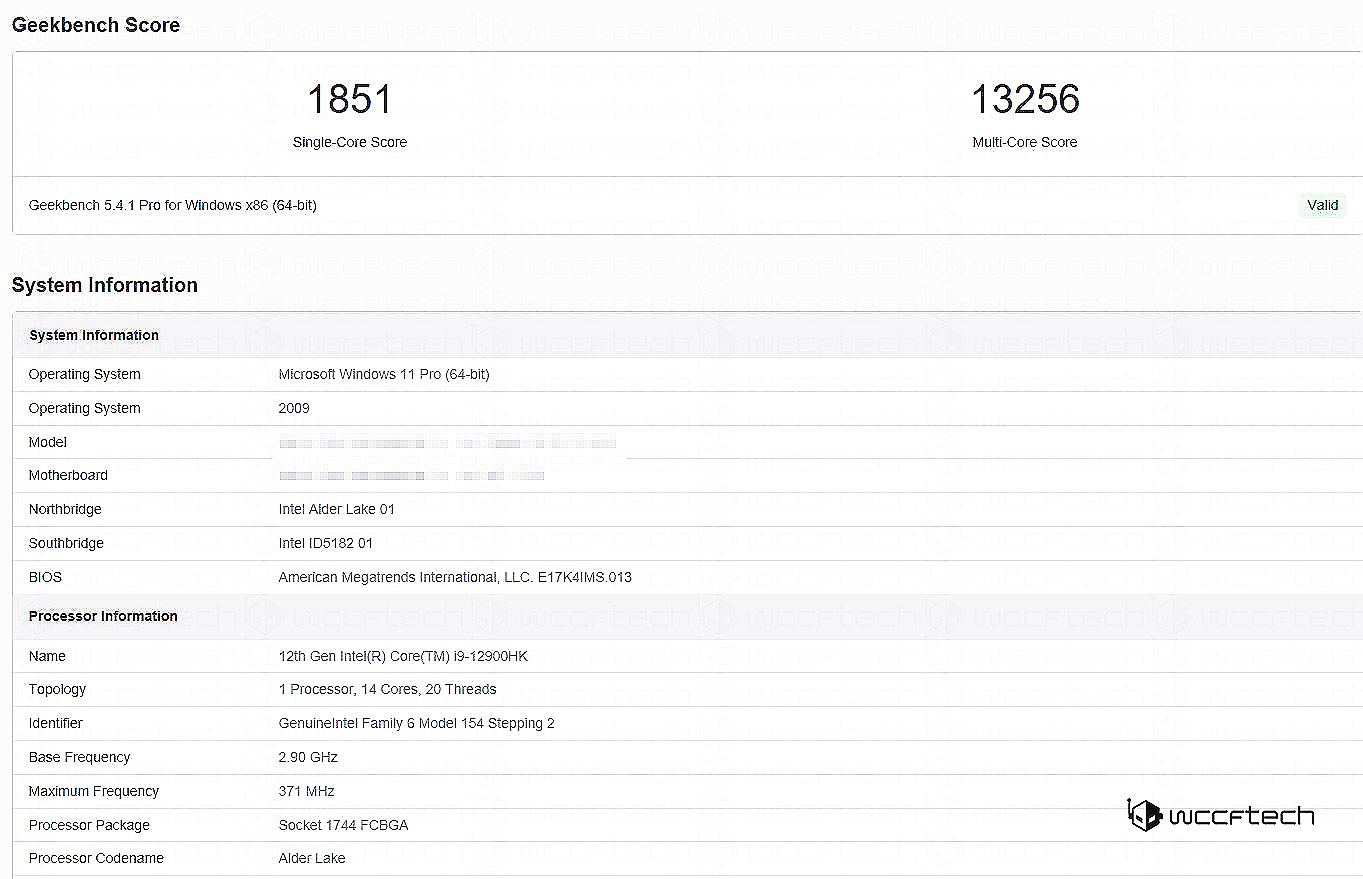Click the Alder Lake Processor Codename value

coord(312,858)
